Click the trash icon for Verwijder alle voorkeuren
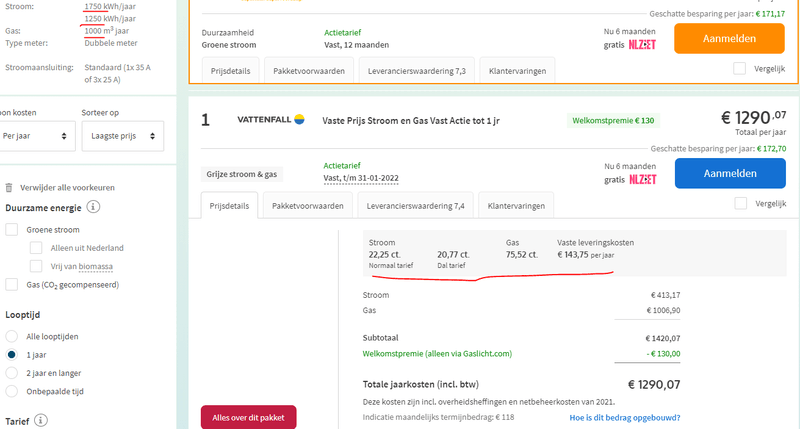The height and width of the screenshot is (429, 800). [9, 188]
